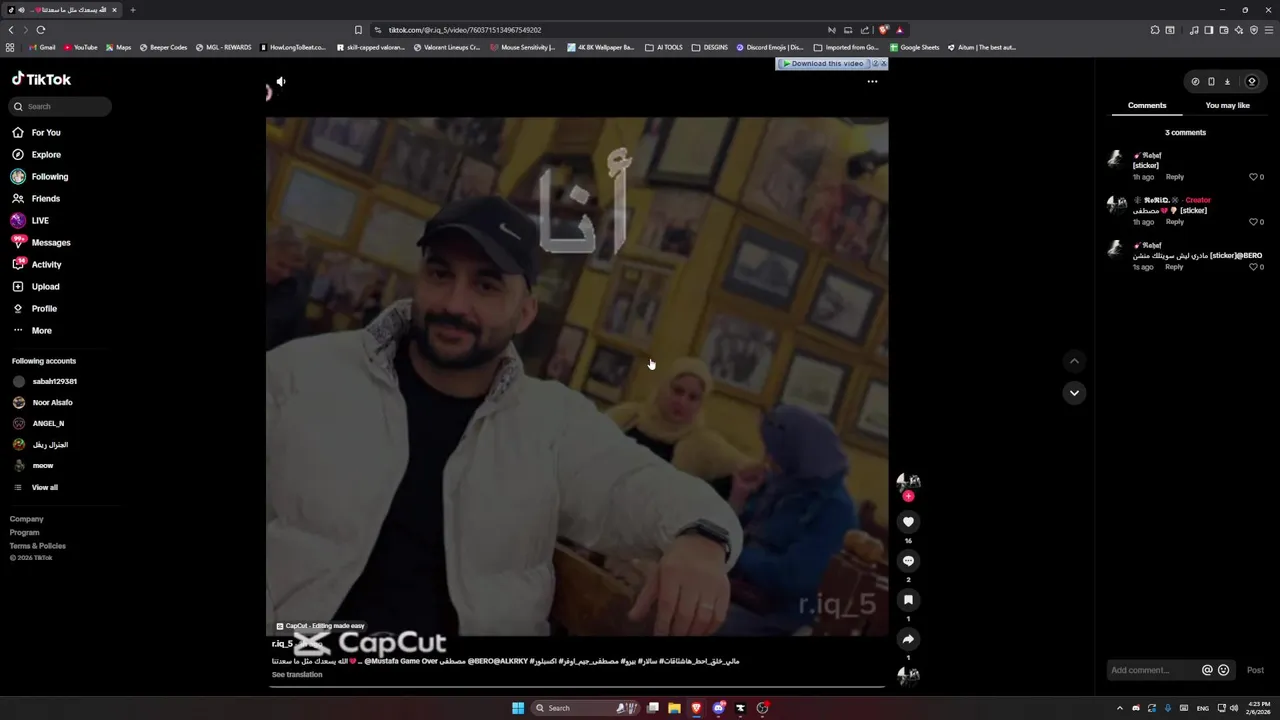Viewport: 1280px width, 720px height.
Task: Open Terms & Policies footer link
Action: point(38,546)
